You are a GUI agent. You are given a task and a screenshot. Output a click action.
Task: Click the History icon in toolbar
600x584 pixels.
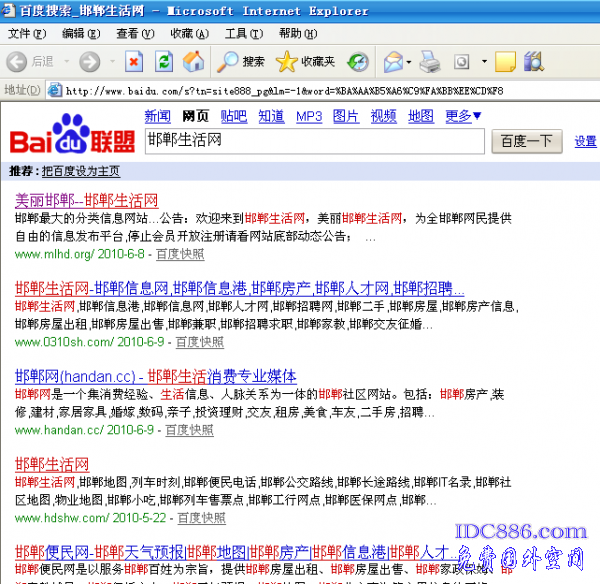click(x=358, y=62)
